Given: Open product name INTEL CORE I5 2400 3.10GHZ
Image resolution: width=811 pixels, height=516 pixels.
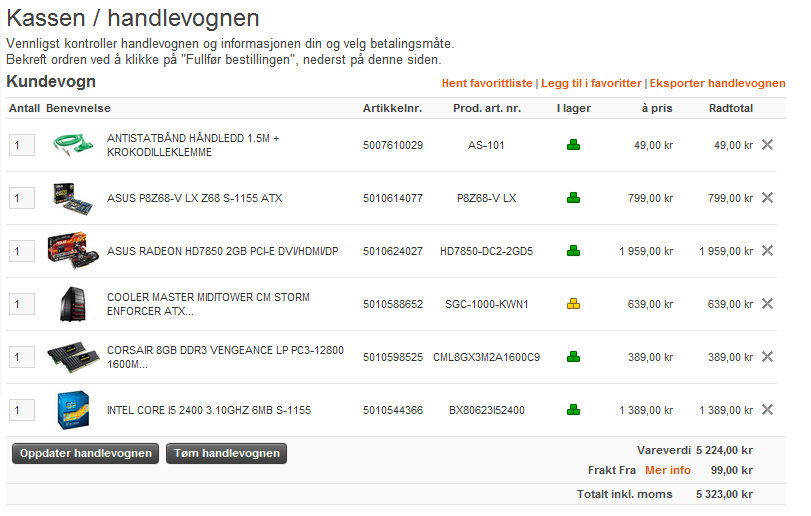Looking at the screenshot, I should point(209,411).
